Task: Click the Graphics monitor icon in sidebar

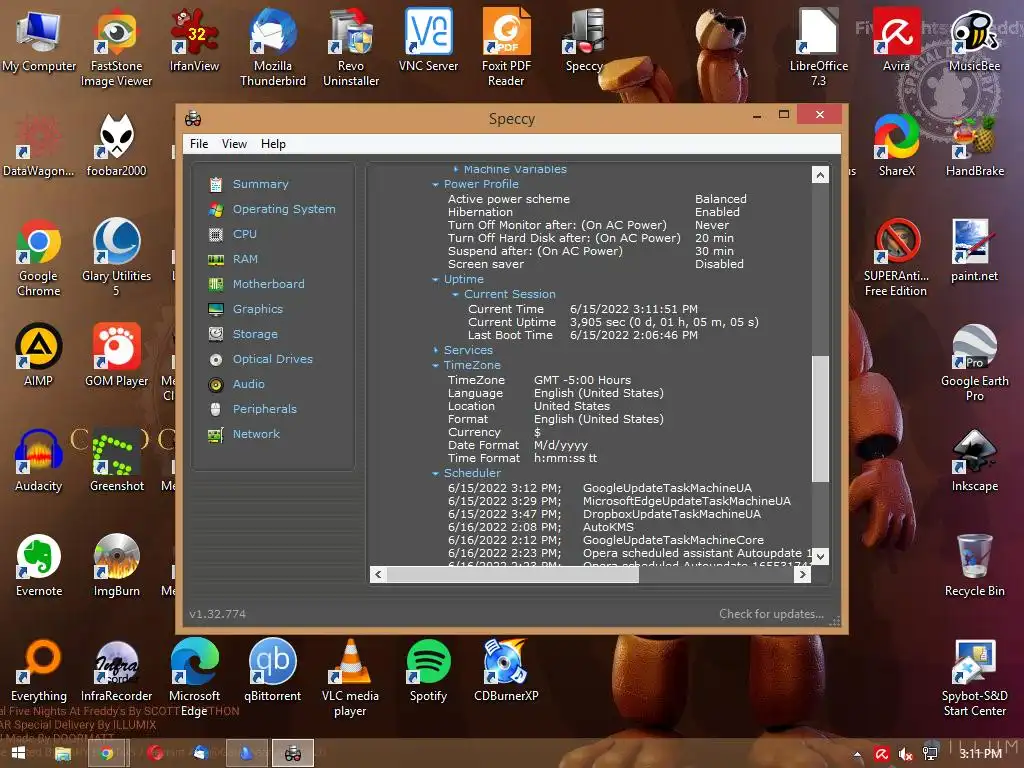Action: click(x=216, y=310)
